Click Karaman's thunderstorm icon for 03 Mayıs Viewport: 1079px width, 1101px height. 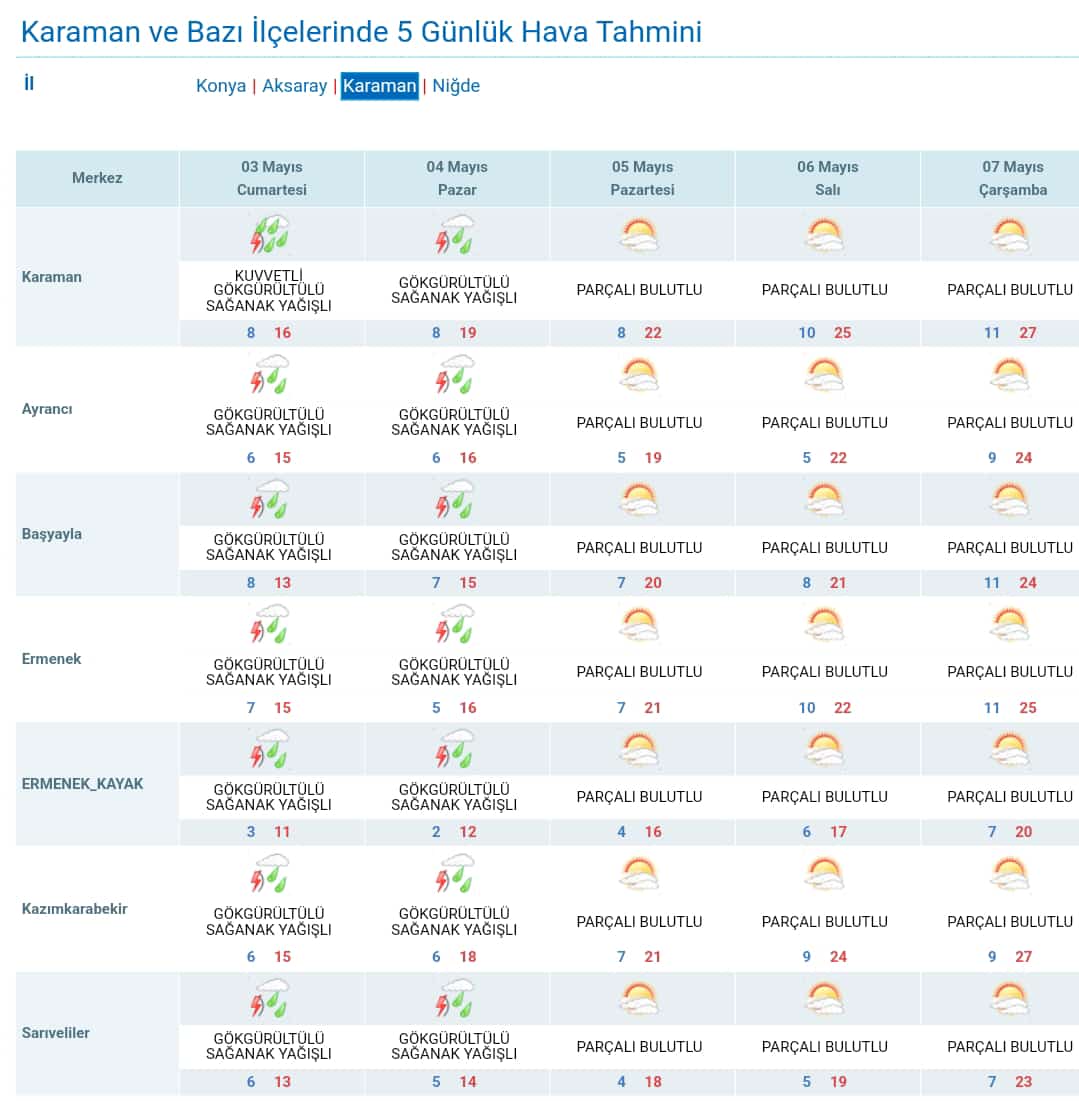[270, 235]
